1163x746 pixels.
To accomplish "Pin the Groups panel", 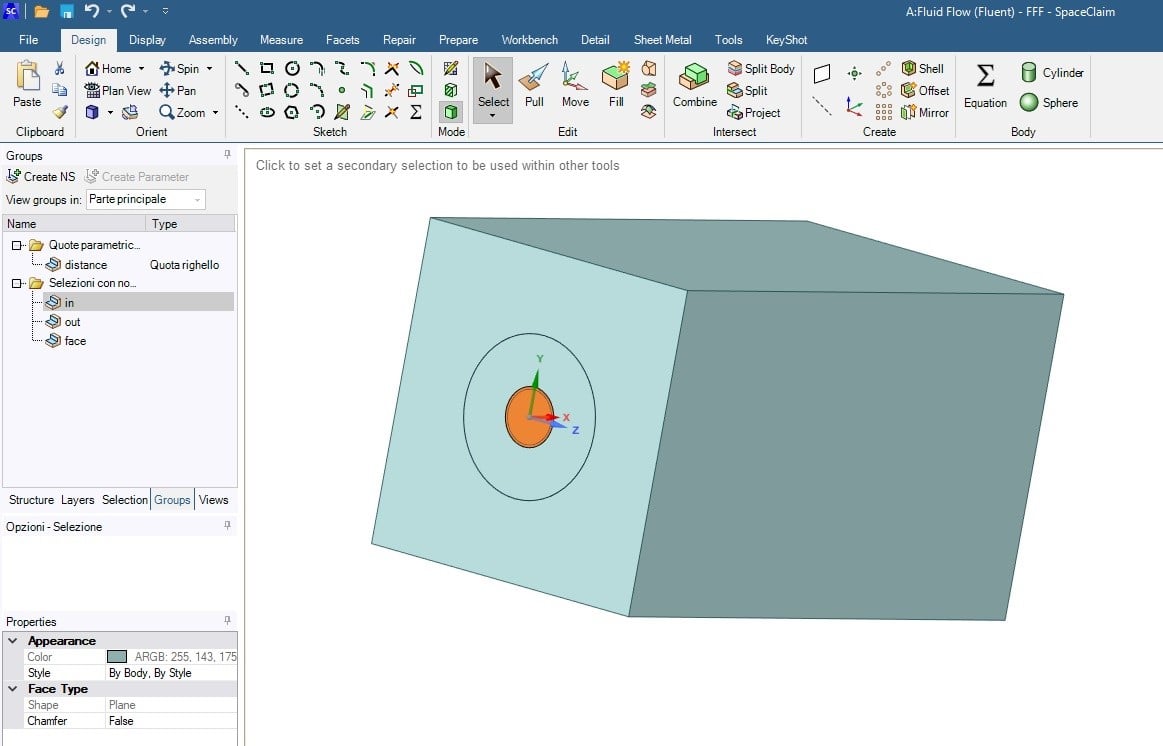I will coord(227,154).
